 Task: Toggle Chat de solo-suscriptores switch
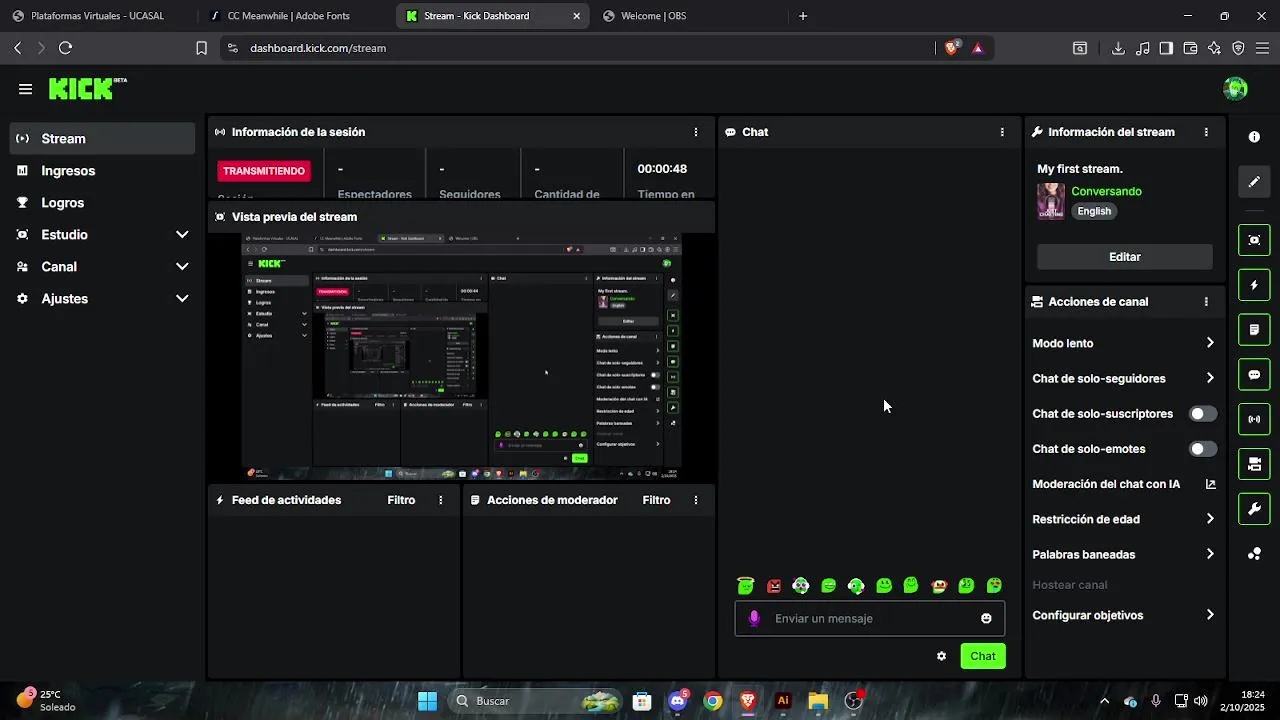(1203, 414)
